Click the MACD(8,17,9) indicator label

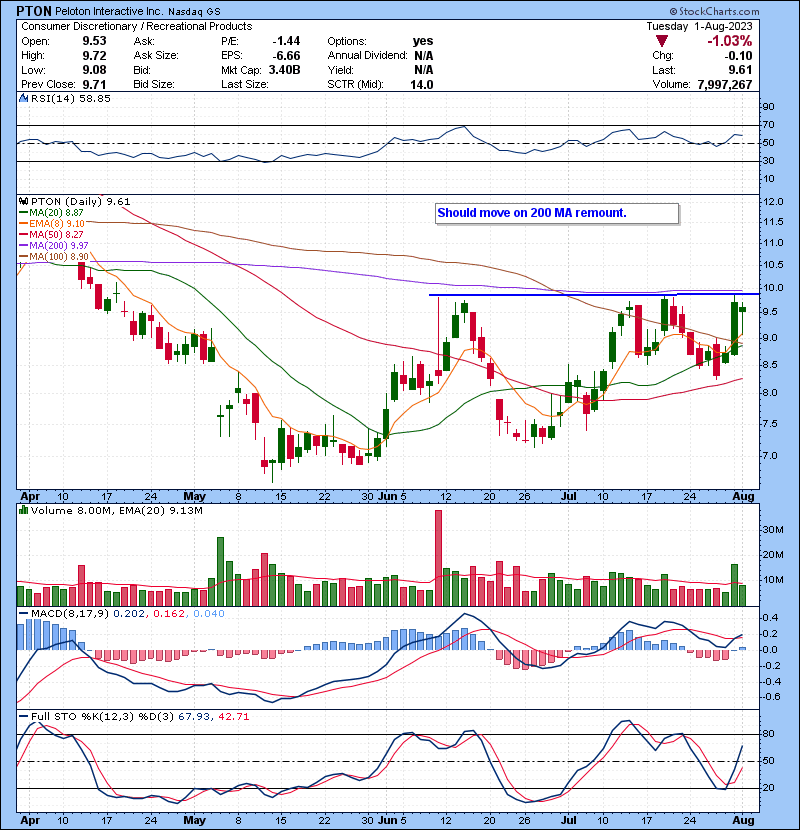coord(70,614)
